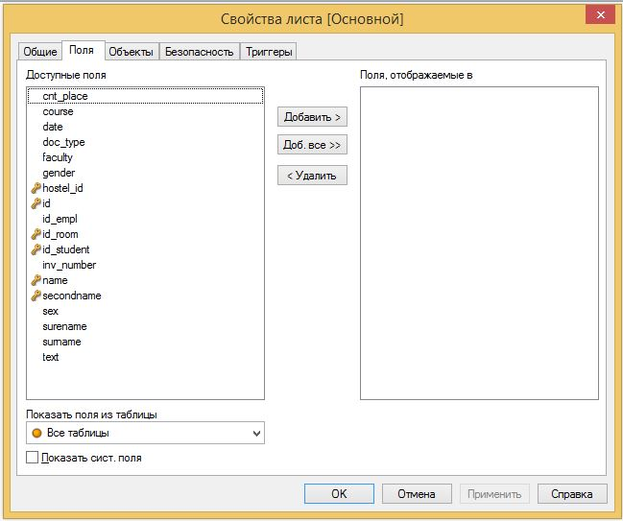Confirm with the OK button
The height and width of the screenshot is (521, 623).
click(339, 494)
